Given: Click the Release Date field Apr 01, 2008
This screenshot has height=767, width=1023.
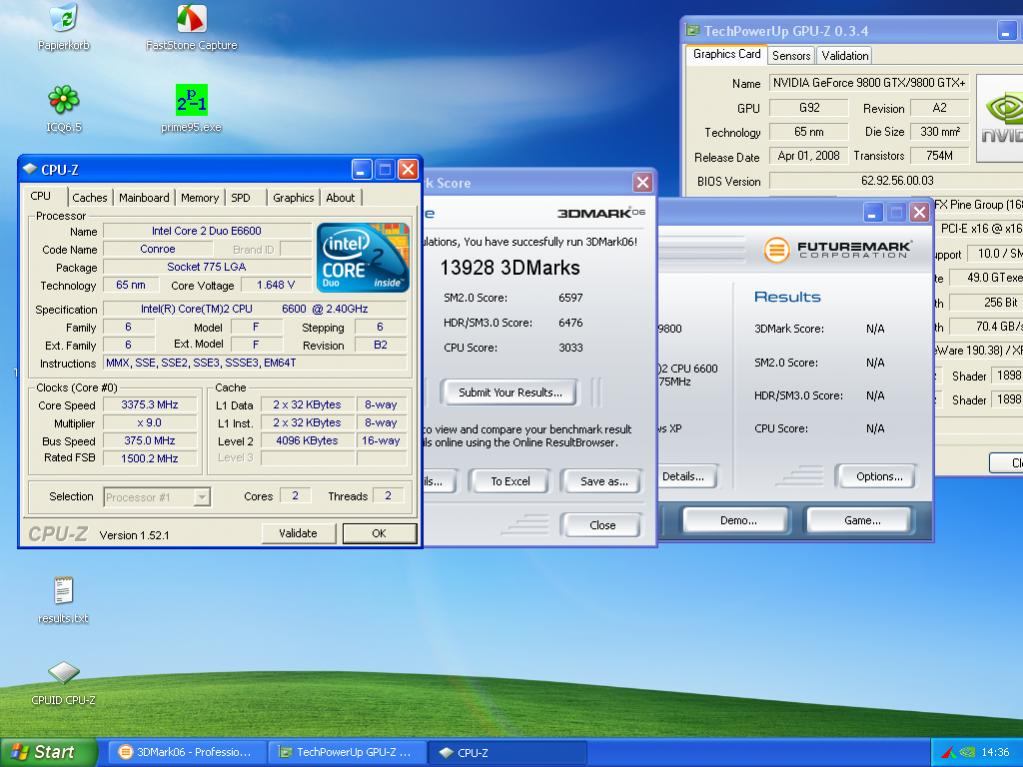Looking at the screenshot, I should [808, 156].
